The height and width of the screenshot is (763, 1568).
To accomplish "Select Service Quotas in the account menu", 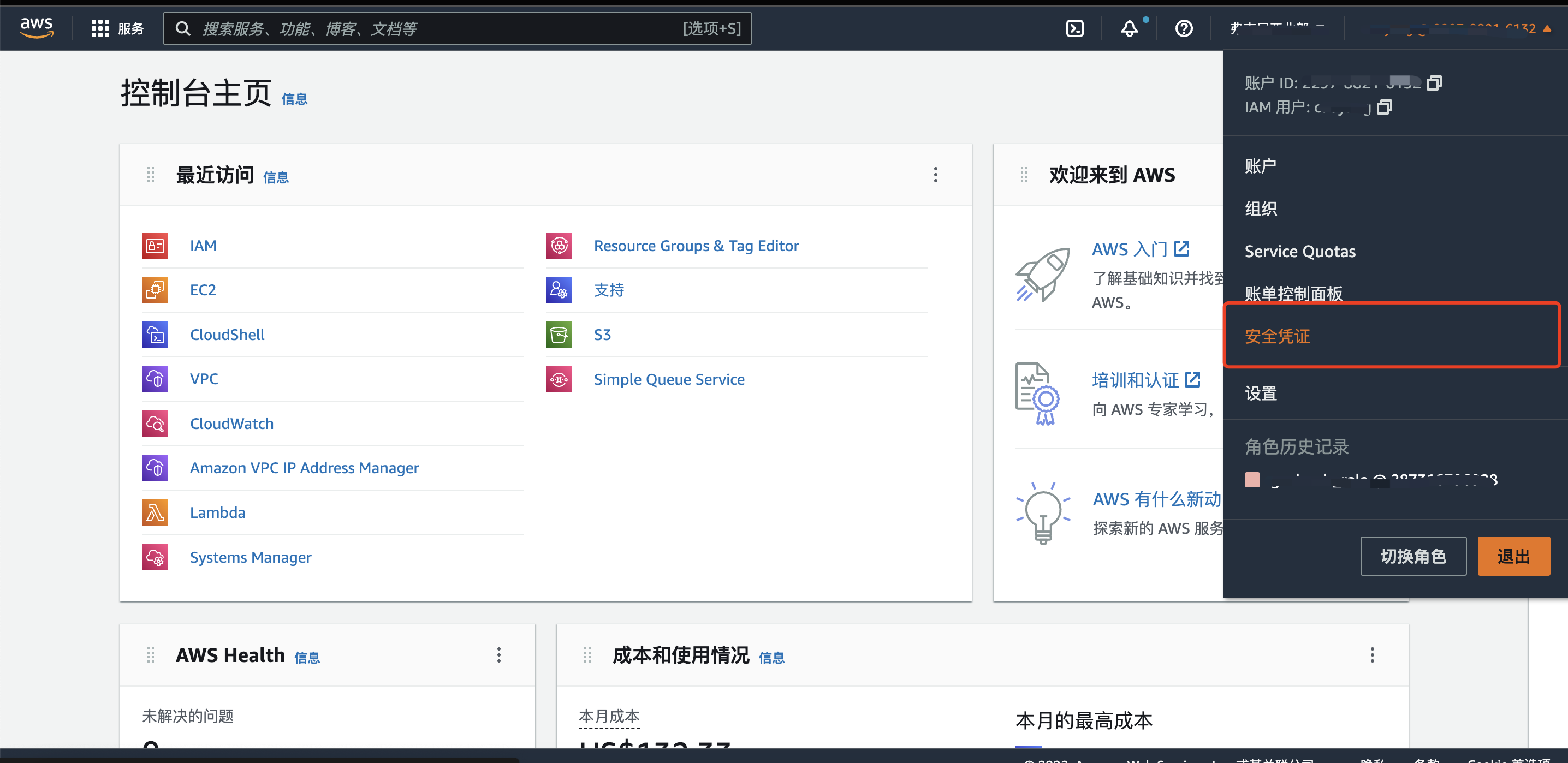I will point(1299,251).
